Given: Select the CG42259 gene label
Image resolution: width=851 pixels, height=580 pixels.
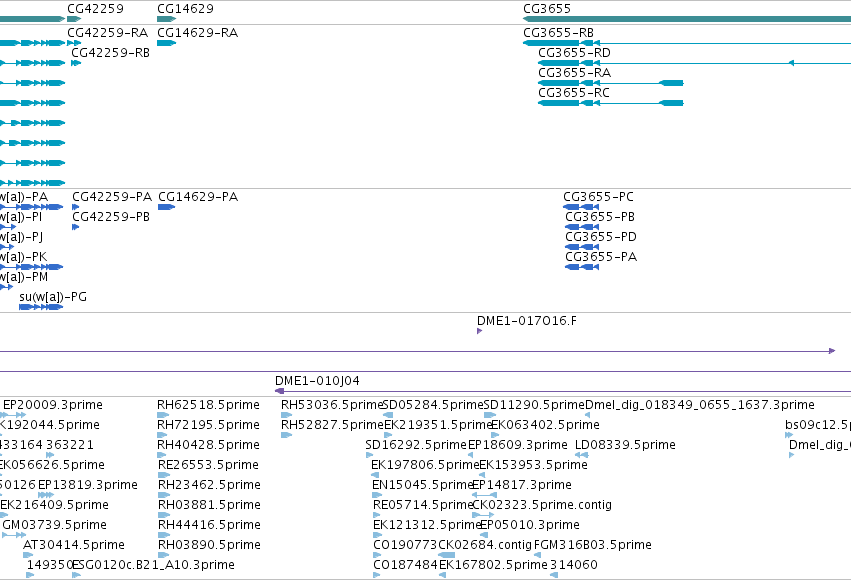Looking at the screenshot, I should (95, 9).
